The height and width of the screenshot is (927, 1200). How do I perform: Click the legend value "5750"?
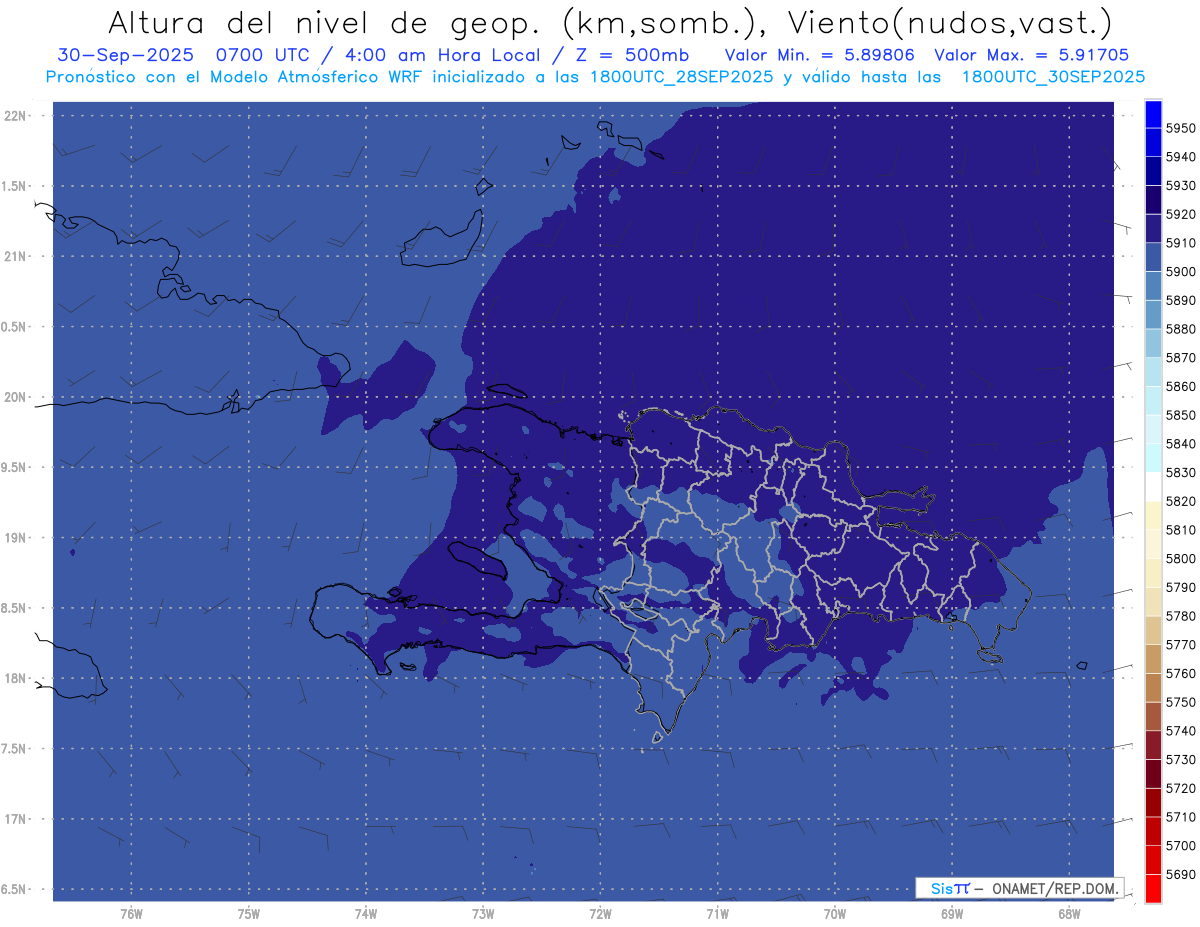1180,702
